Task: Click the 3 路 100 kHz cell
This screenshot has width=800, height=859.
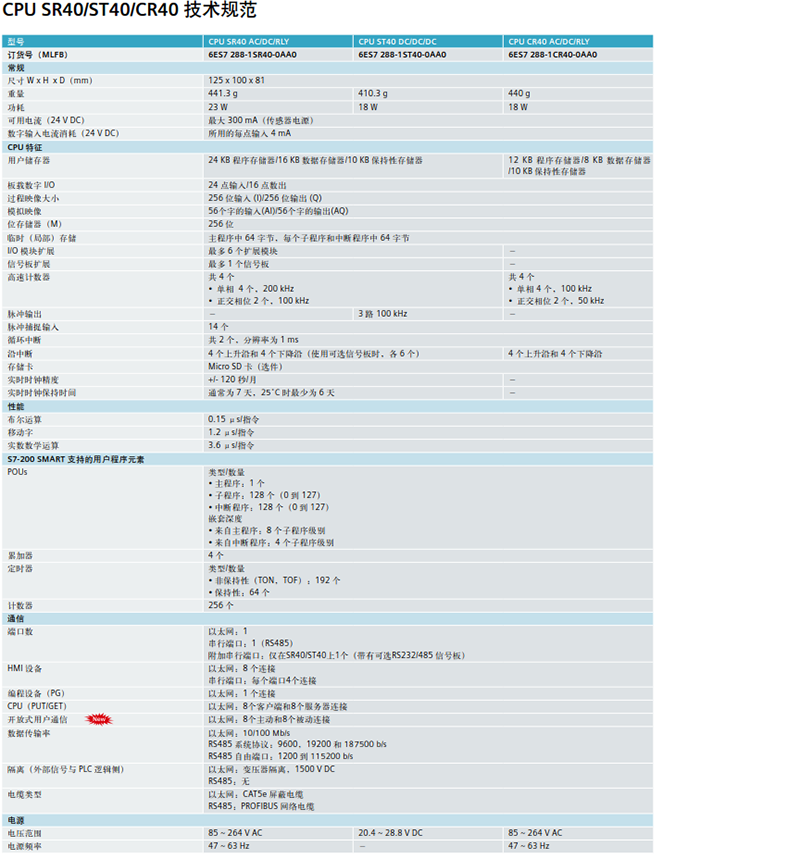Action: point(383,314)
